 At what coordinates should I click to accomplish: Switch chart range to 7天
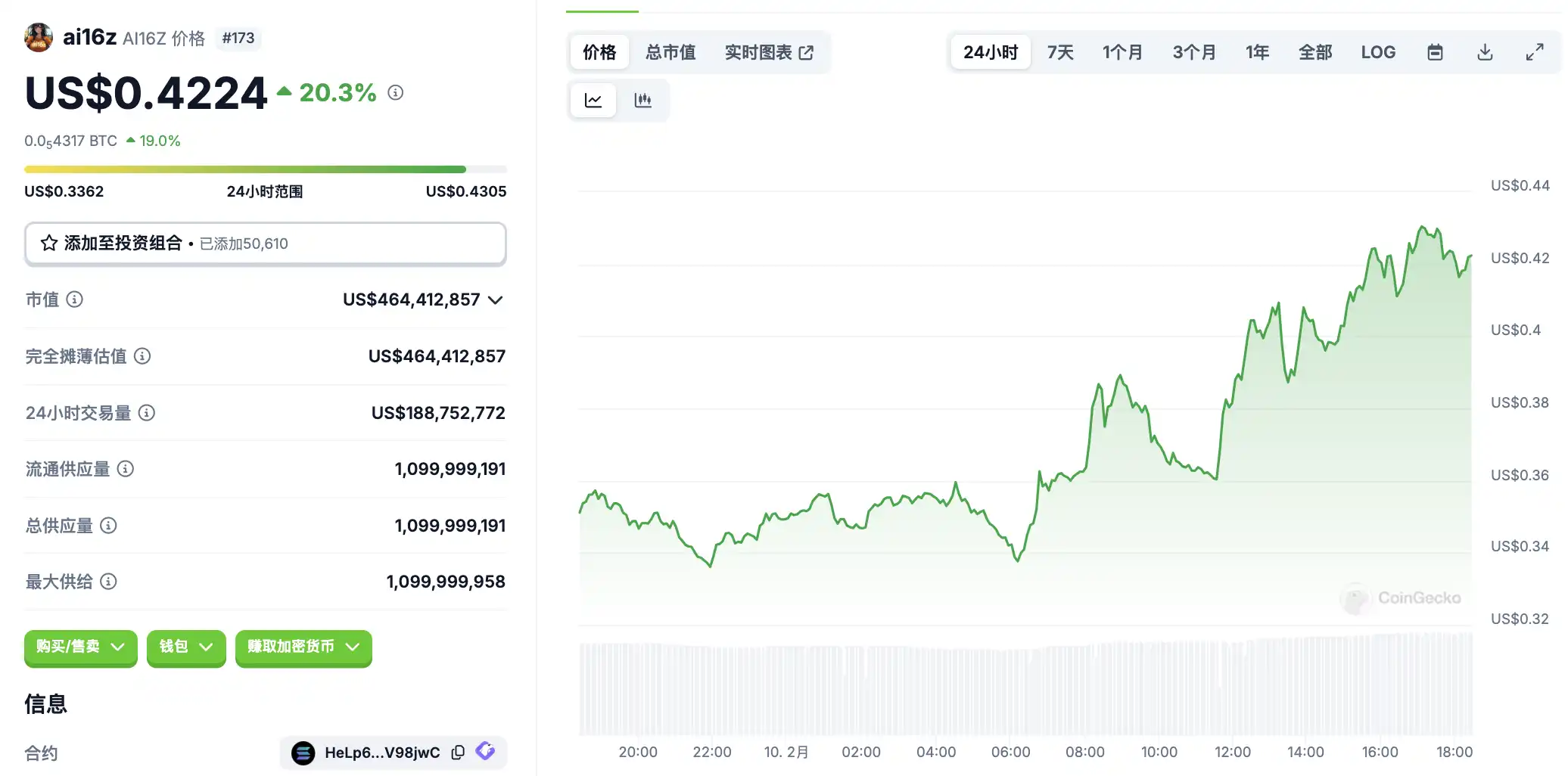click(x=1060, y=52)
